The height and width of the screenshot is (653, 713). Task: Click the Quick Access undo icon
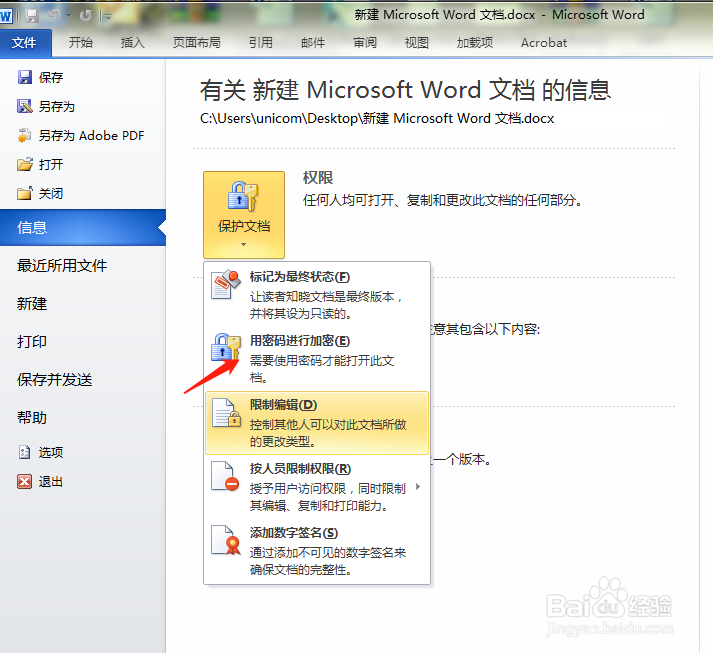54,16
